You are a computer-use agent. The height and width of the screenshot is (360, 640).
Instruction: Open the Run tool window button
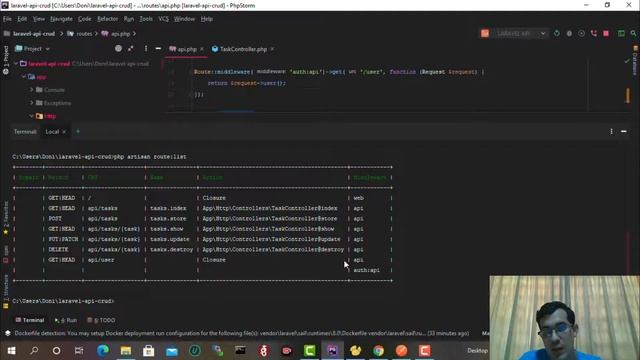point(66,320)
